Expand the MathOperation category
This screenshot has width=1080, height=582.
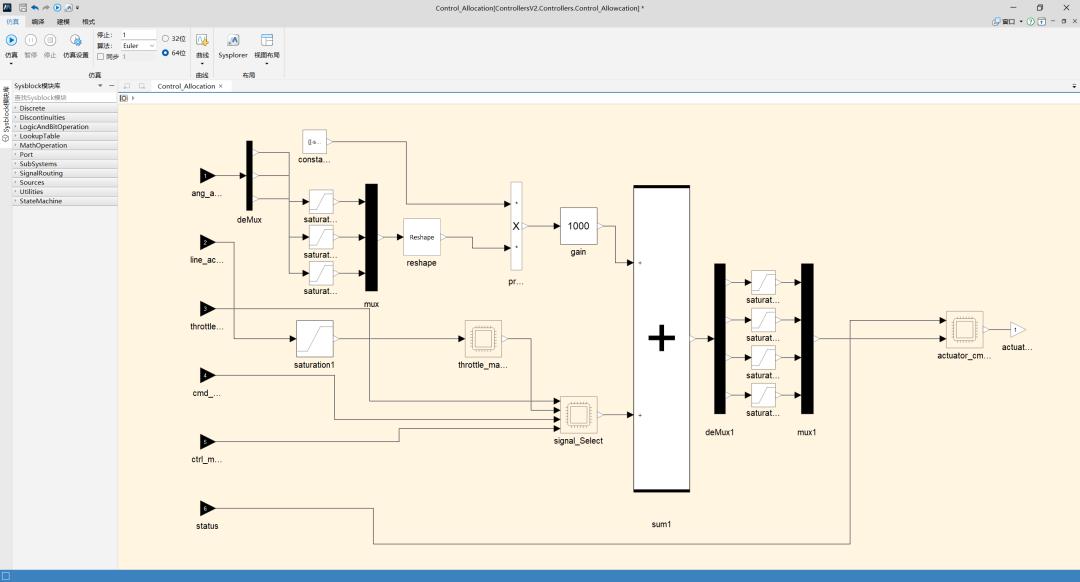click(x=15, y=145)
